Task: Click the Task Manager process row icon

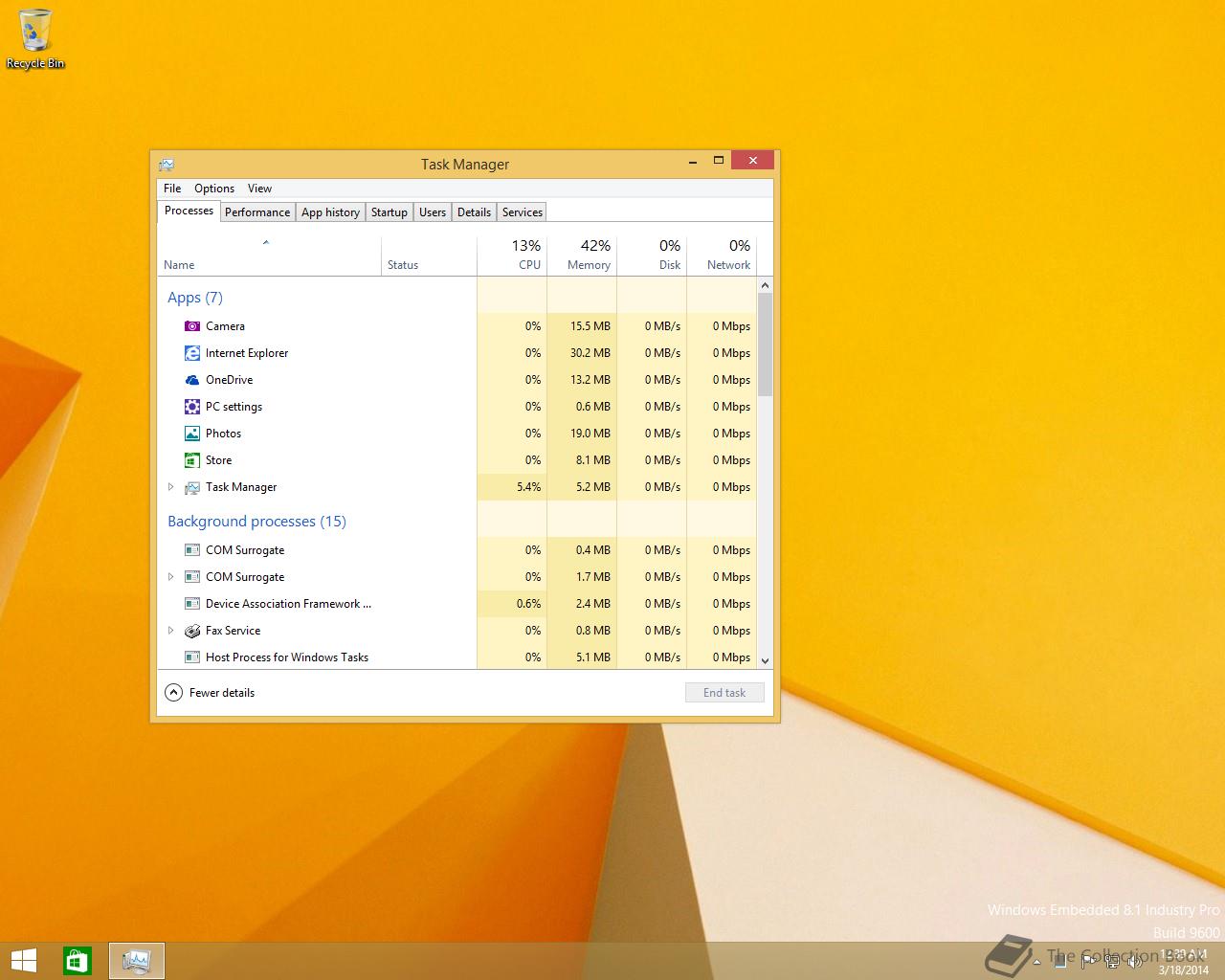Action: [x=192, y=487]
